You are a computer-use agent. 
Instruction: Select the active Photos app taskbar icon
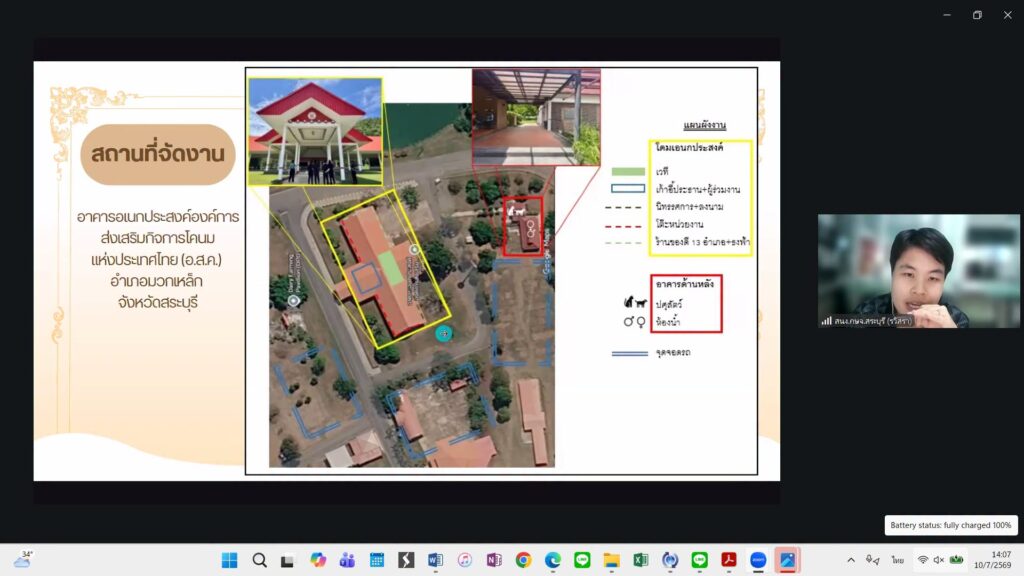click(788, 560)
